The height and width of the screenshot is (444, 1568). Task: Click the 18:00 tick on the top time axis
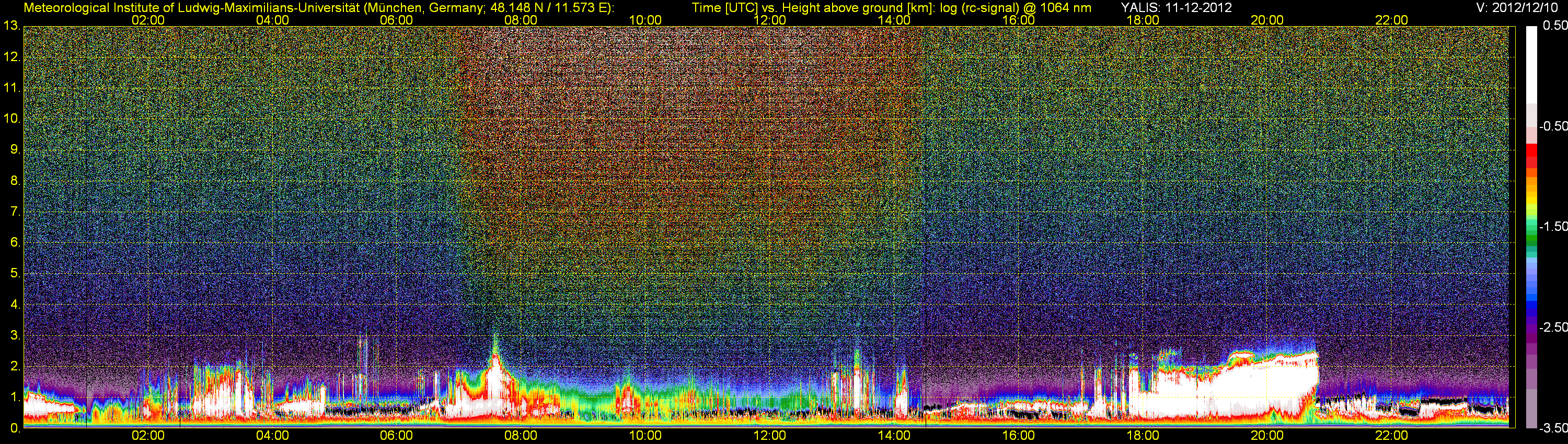point(1143,20)
